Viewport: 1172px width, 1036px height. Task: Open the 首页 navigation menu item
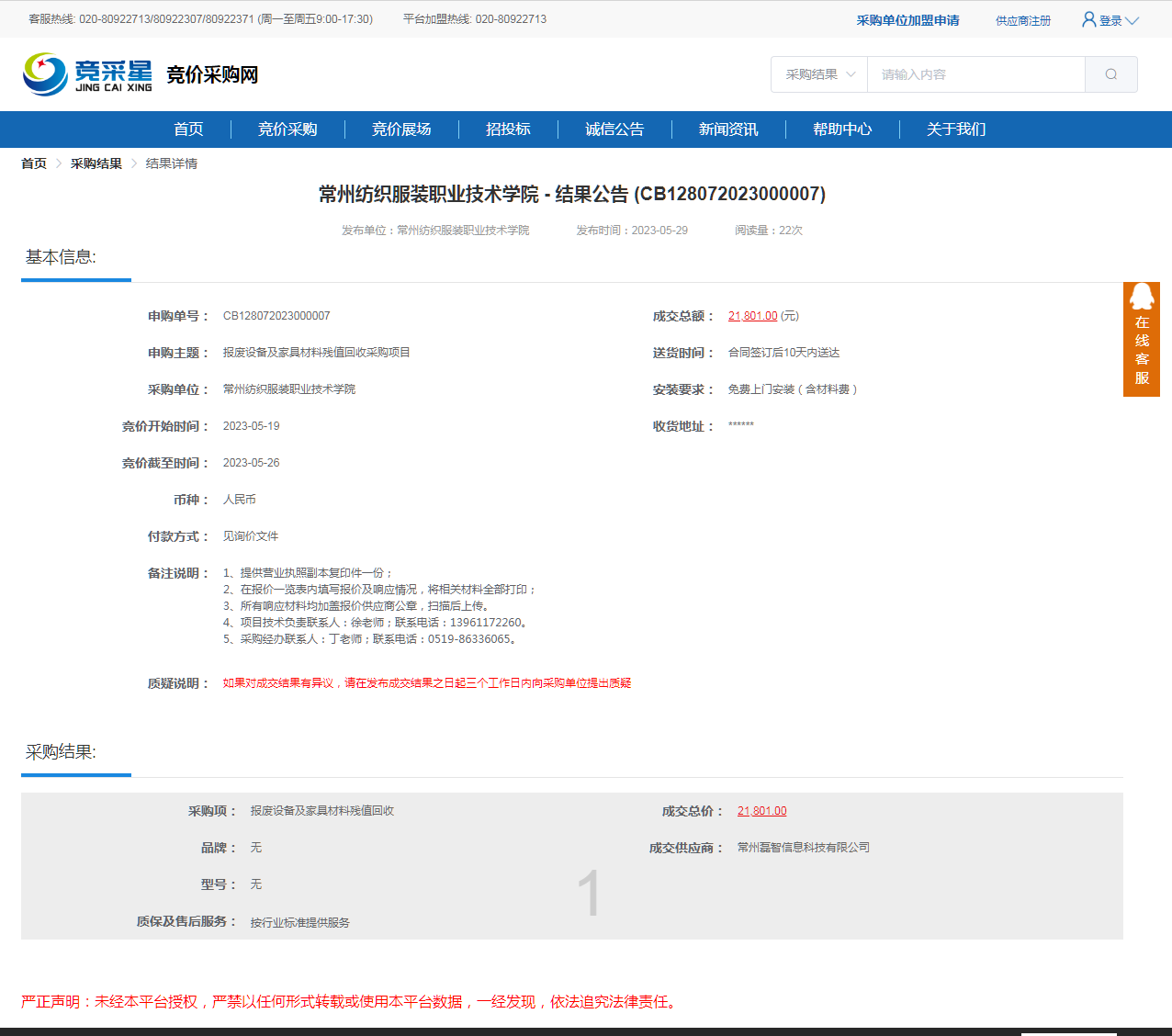pos(188,129)
